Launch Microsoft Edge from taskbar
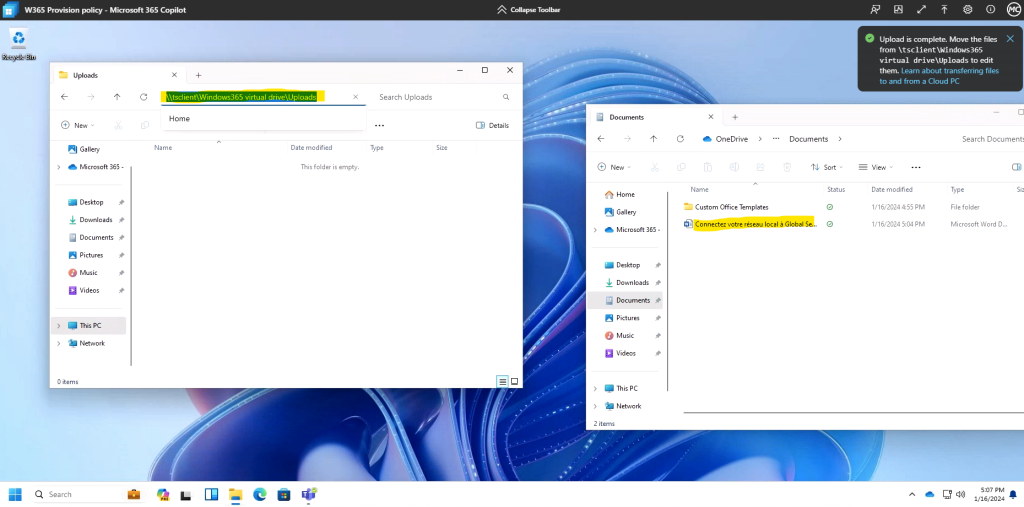 click(260, 495)
